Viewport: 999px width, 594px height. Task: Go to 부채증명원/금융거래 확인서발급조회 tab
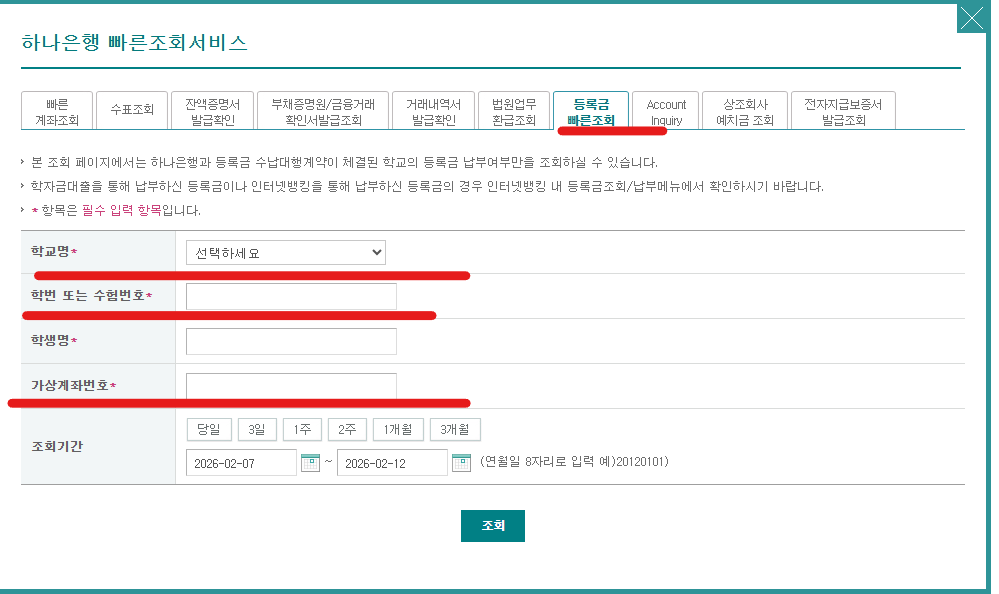[x=323, y=111]
